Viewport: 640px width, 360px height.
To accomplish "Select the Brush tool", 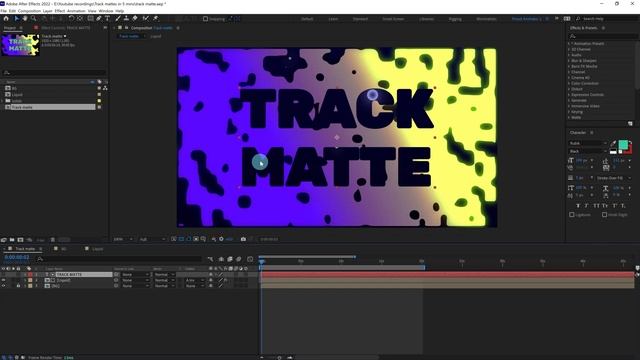I will (118, 18).
